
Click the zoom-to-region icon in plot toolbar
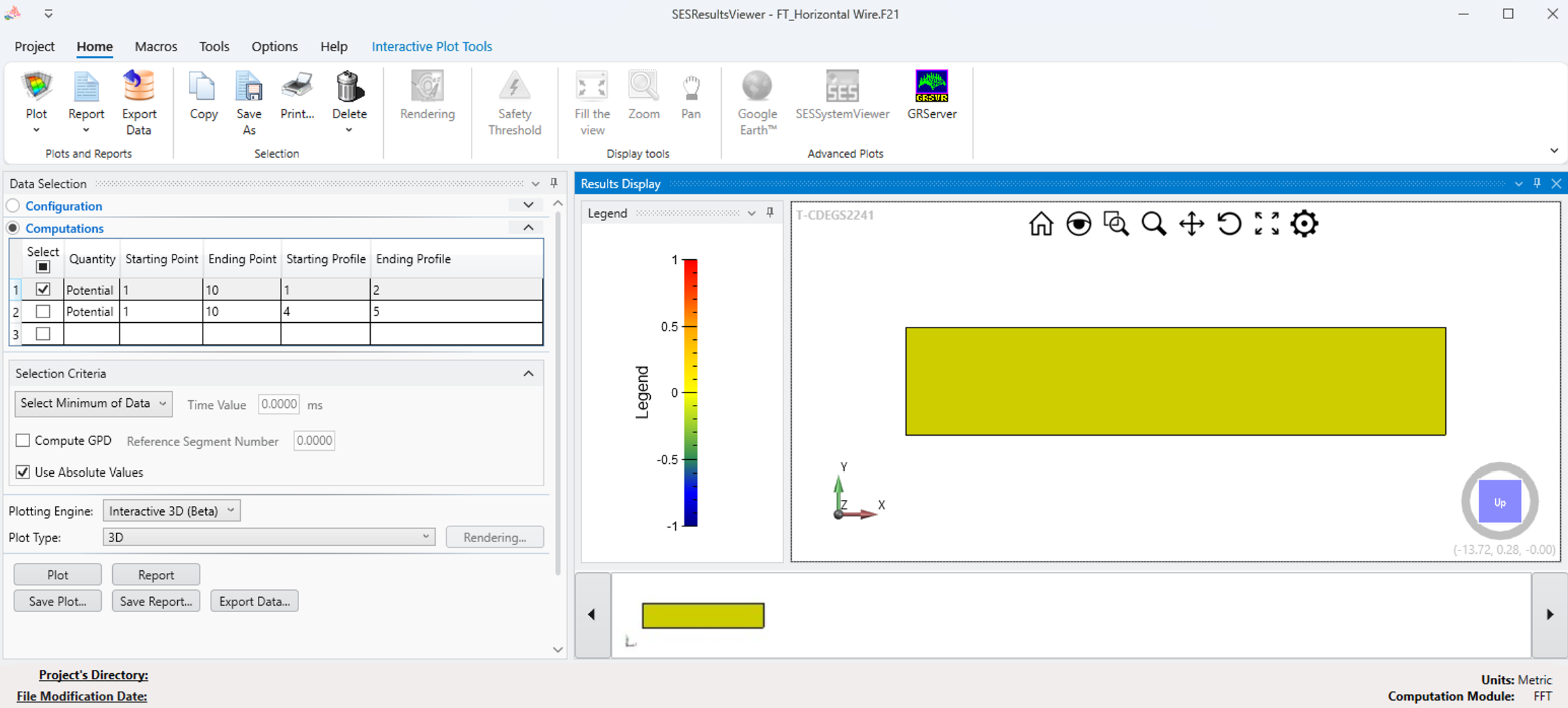click(x=1116, y=224)
